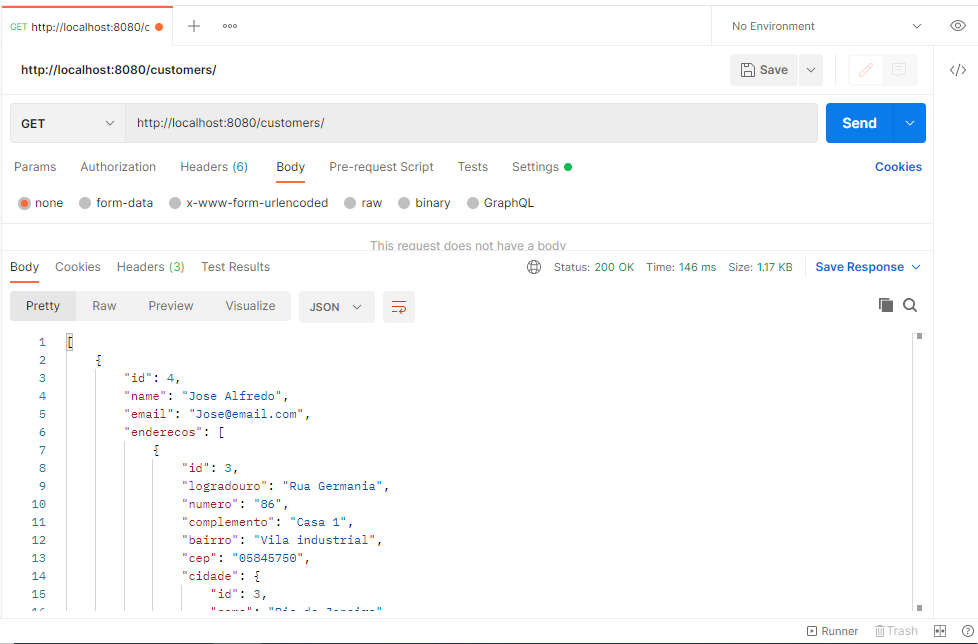Switch to Pretty response view
This screenshot has height=644, width=978.
(43, 306)
